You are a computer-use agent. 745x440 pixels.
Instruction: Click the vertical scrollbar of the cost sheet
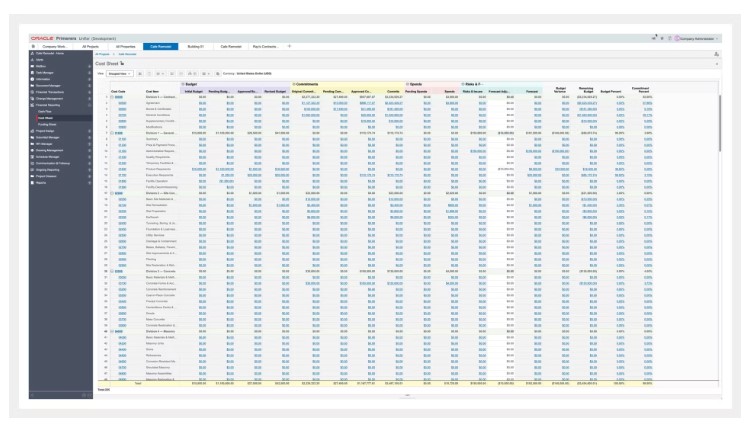[720, 123]
